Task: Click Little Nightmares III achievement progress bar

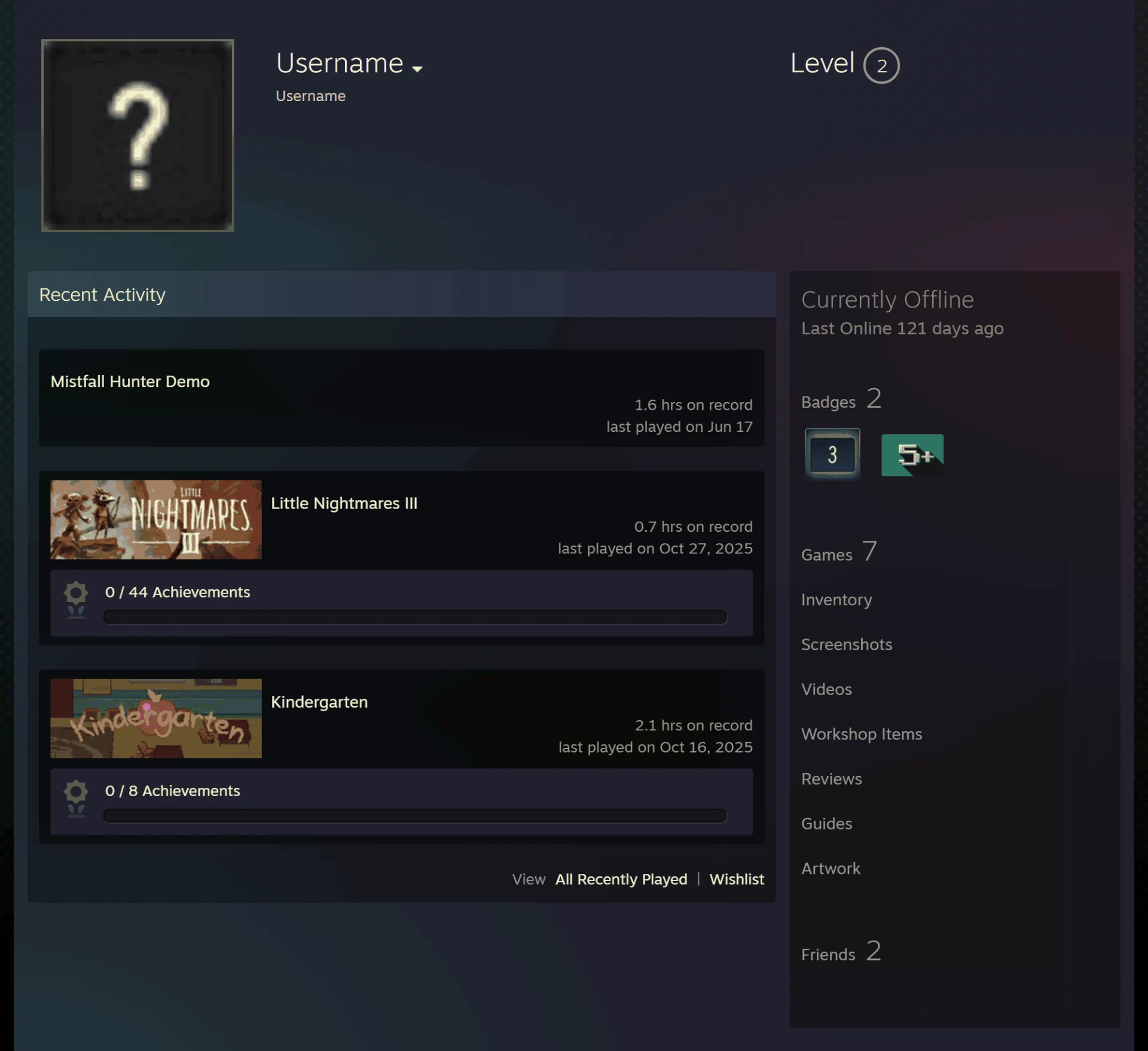Action: click(415, 617)
